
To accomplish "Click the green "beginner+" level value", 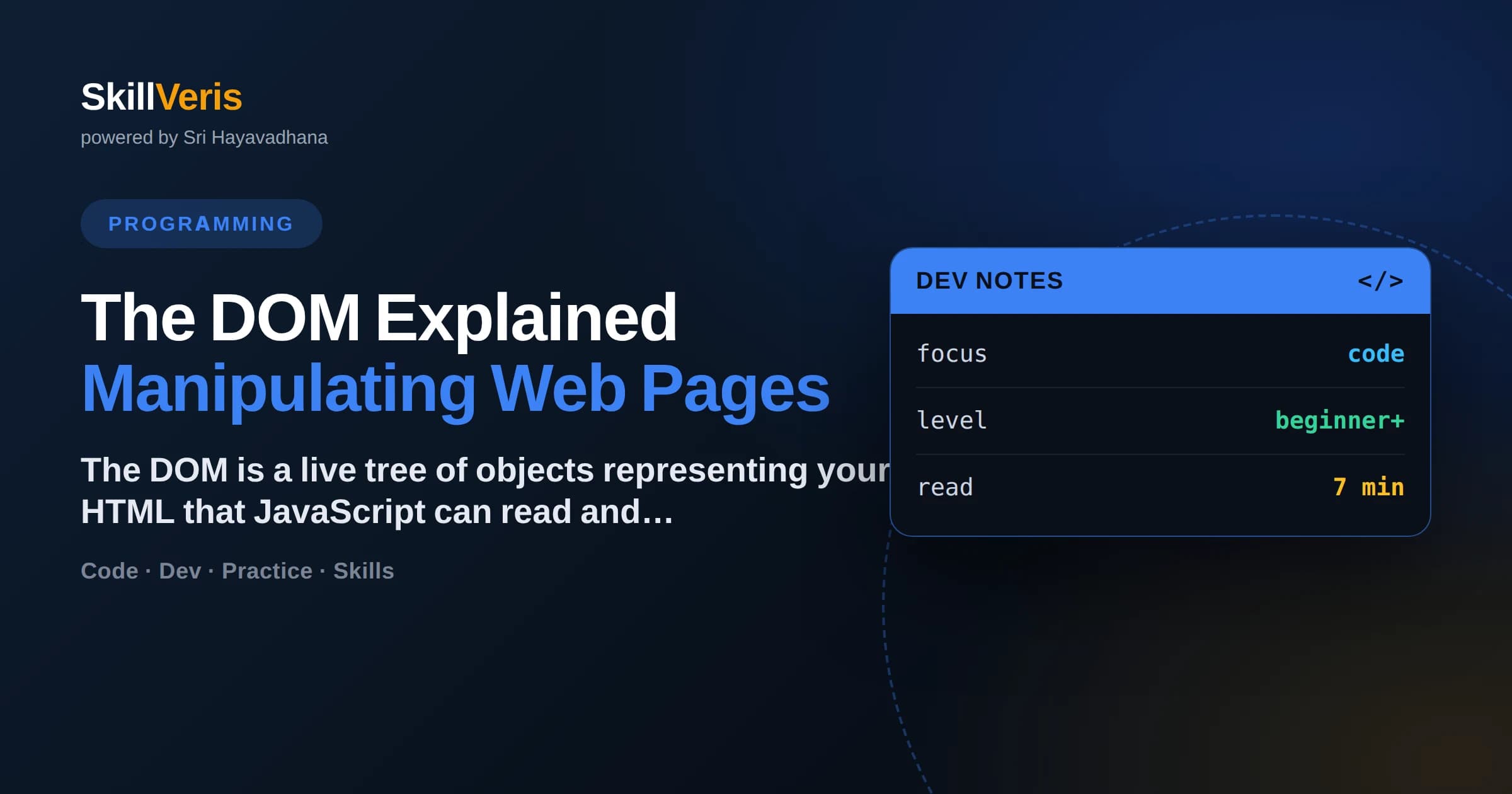I will (x=1340, y=421).
